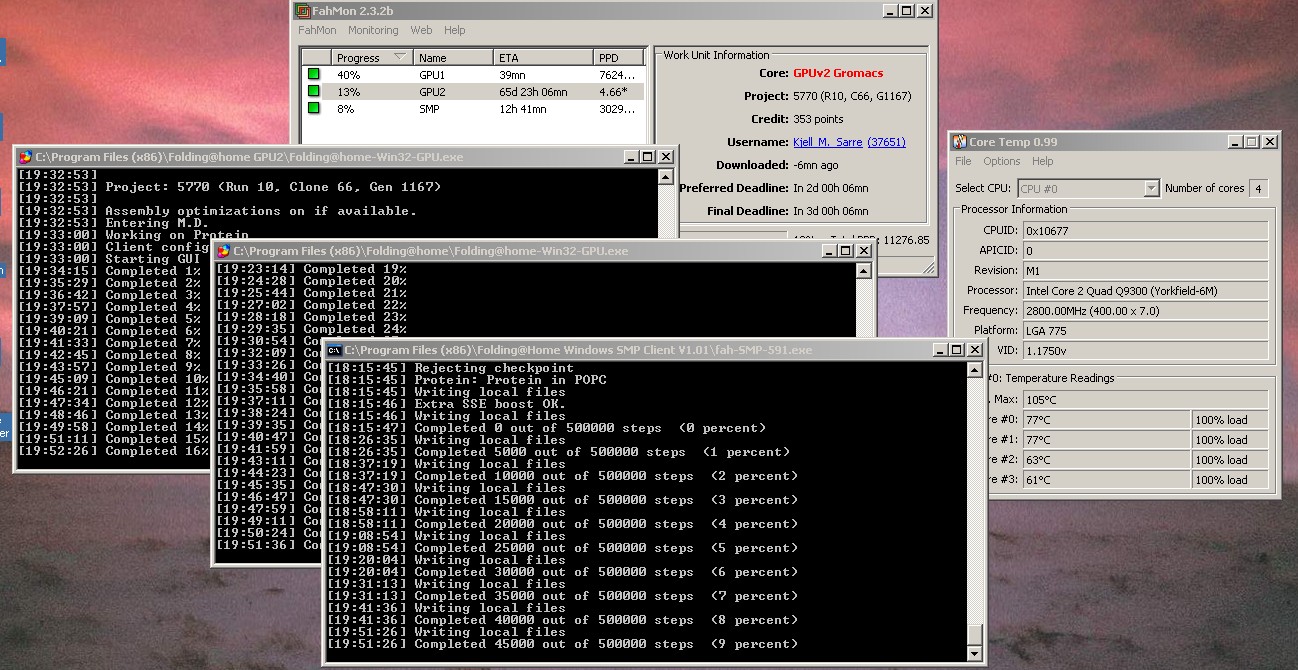1298x670 pixels.
Task: Sort clients by the PPD column header
Action: (618, 58)
